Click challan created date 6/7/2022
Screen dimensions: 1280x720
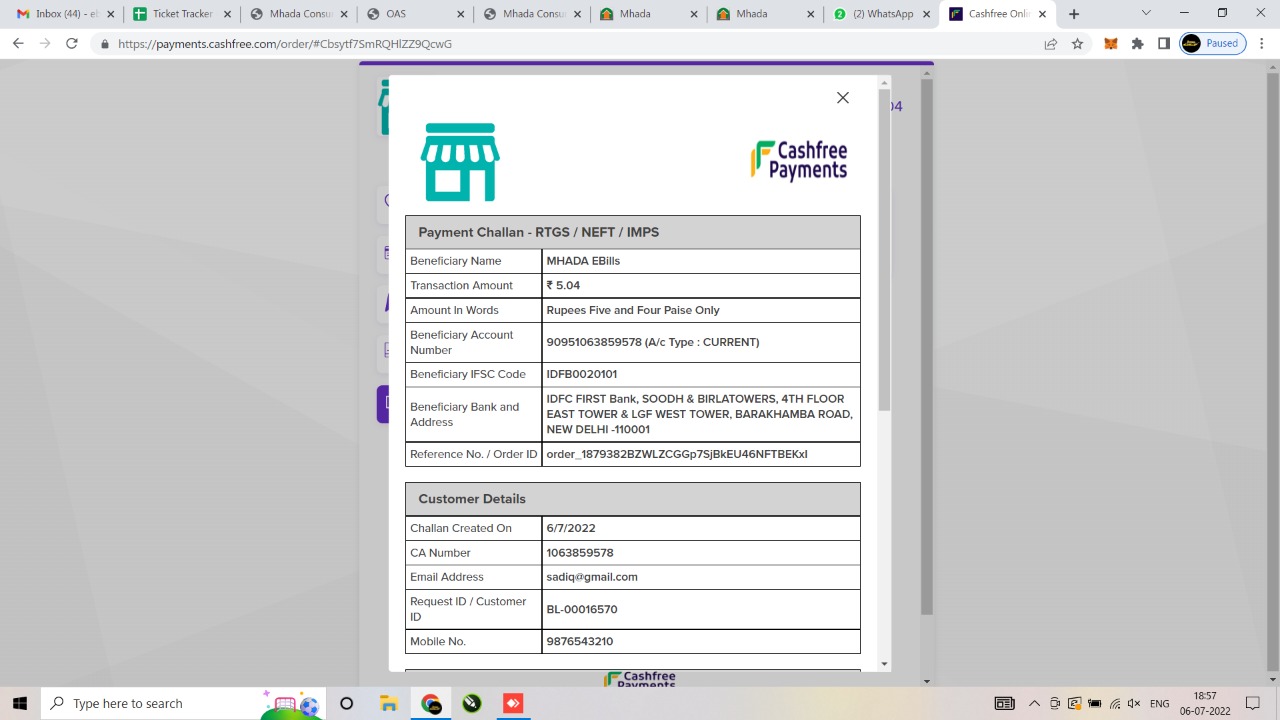571,528
